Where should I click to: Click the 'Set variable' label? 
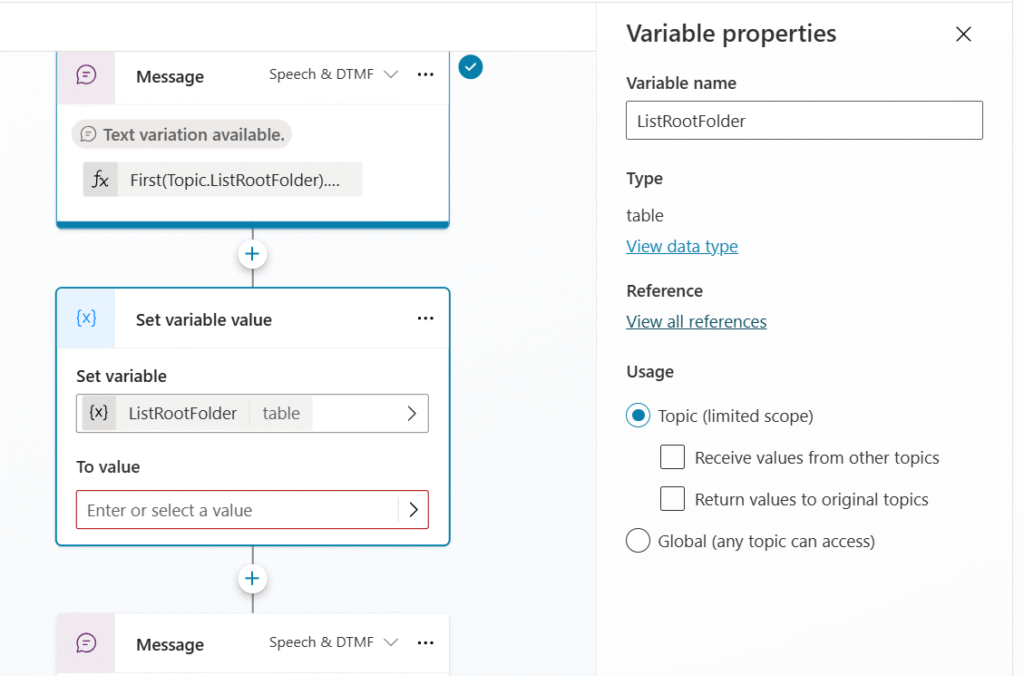121,376
